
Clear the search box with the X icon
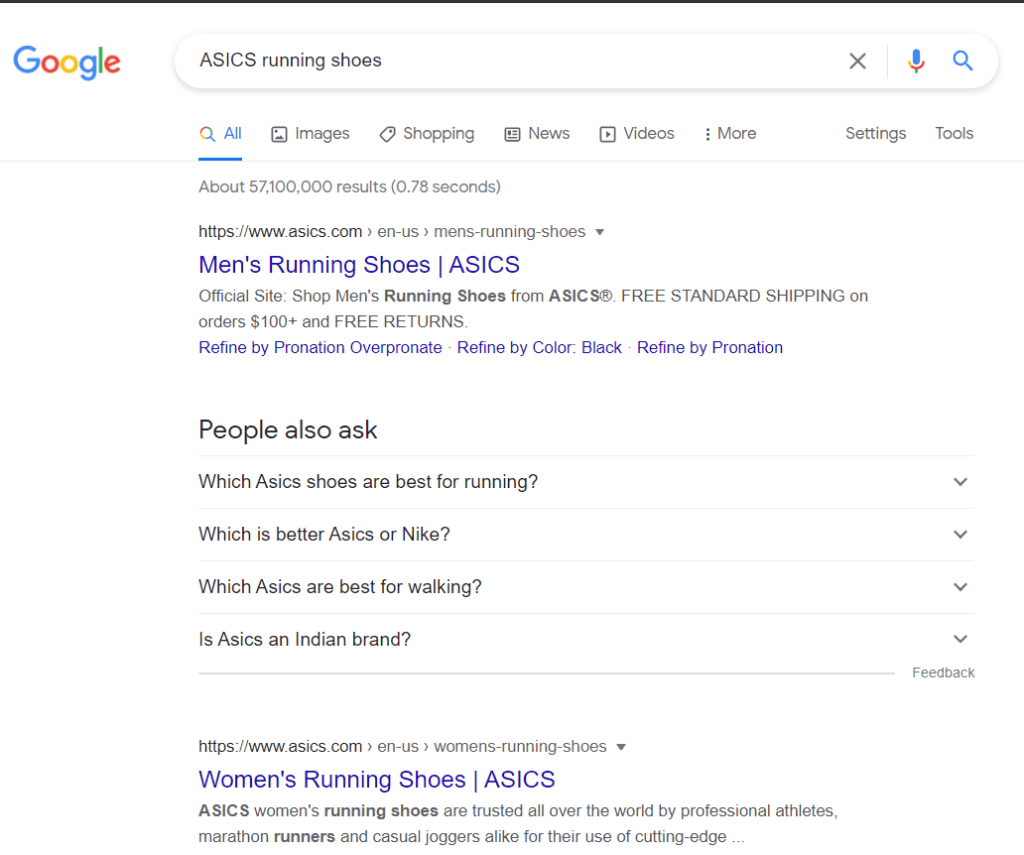857,61
